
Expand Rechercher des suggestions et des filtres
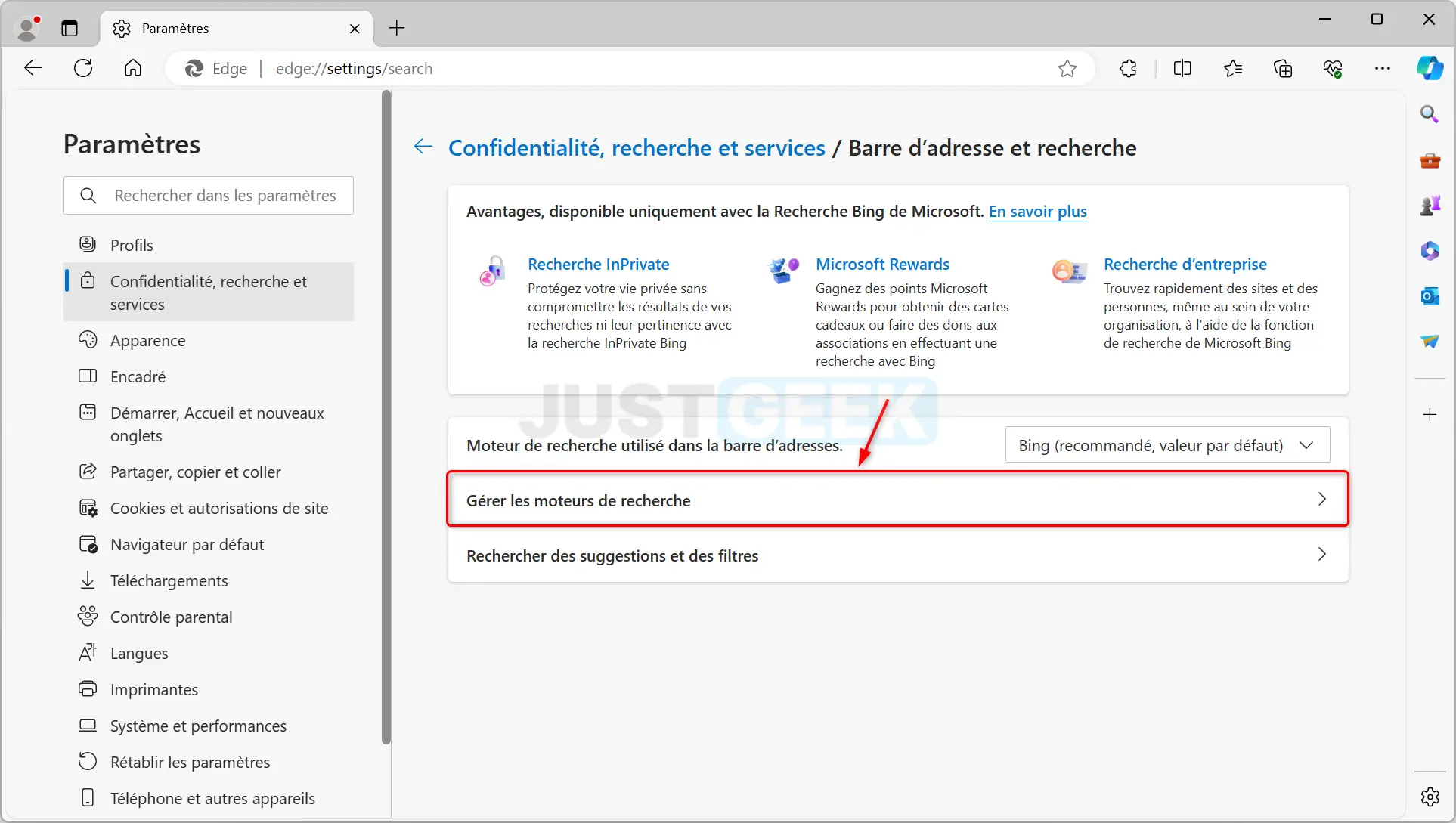pyautogui.click(x=897, y=555)
